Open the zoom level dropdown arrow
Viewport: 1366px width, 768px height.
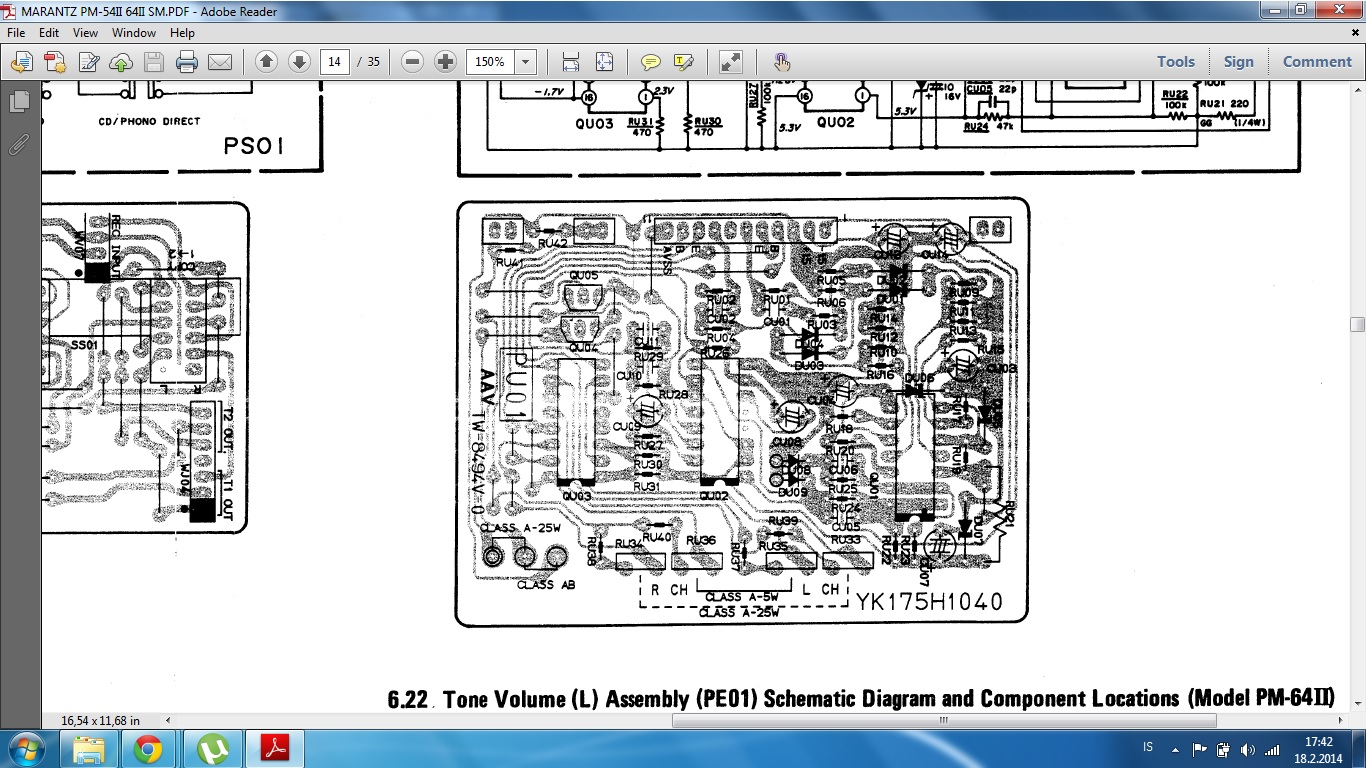point(526,61)
